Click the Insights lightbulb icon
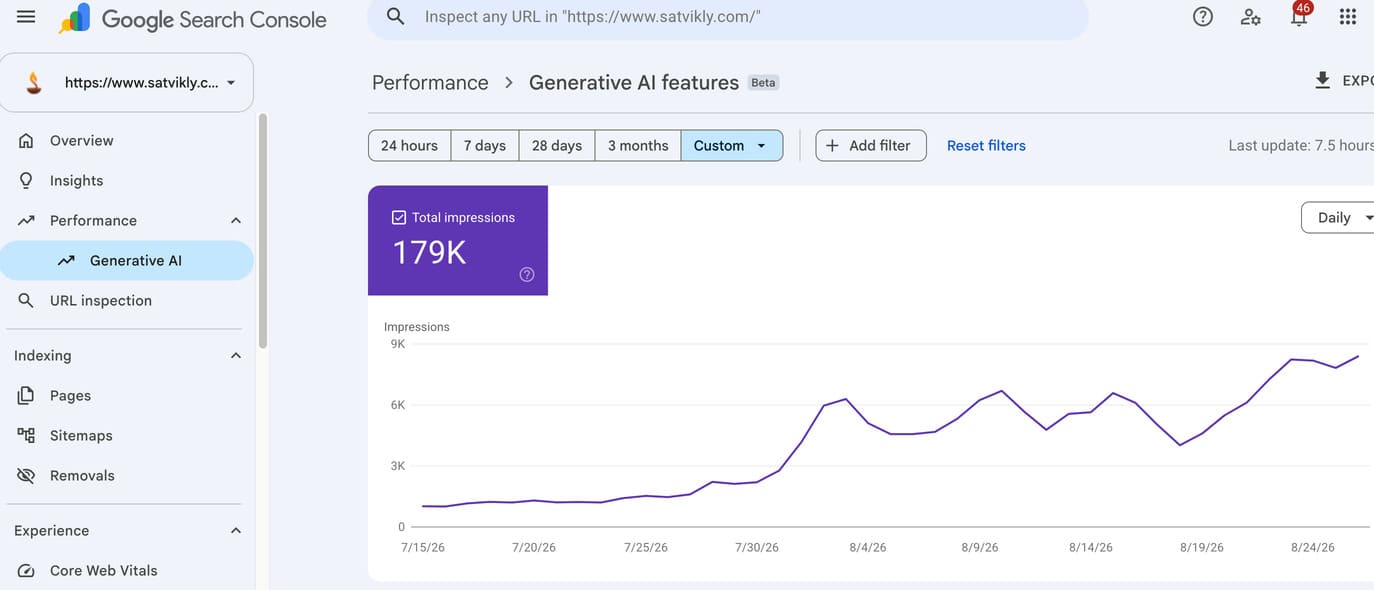The height and width of the screenshot is (590, 1374). [27, 180]
